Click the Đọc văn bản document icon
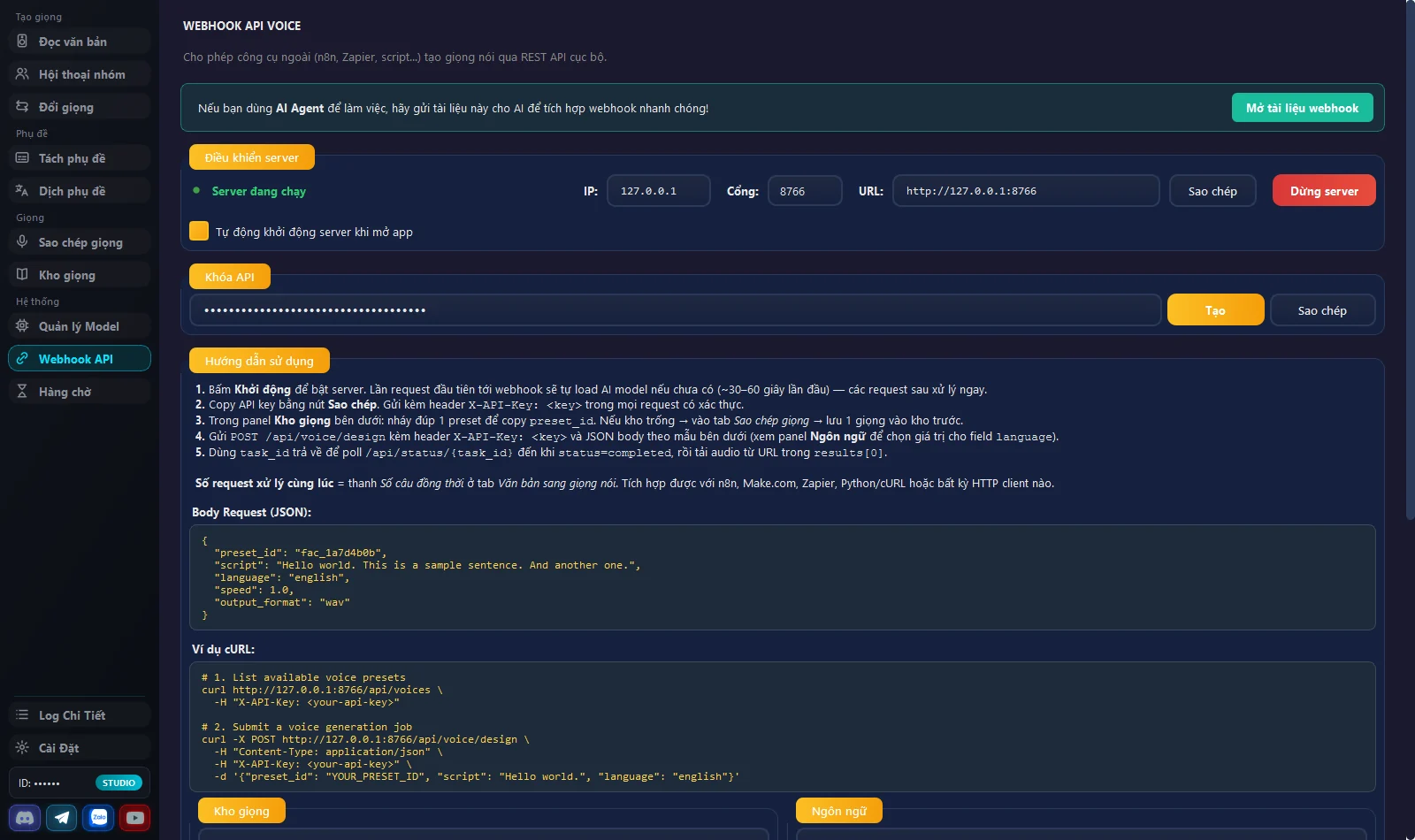 (x=22, y=42)
